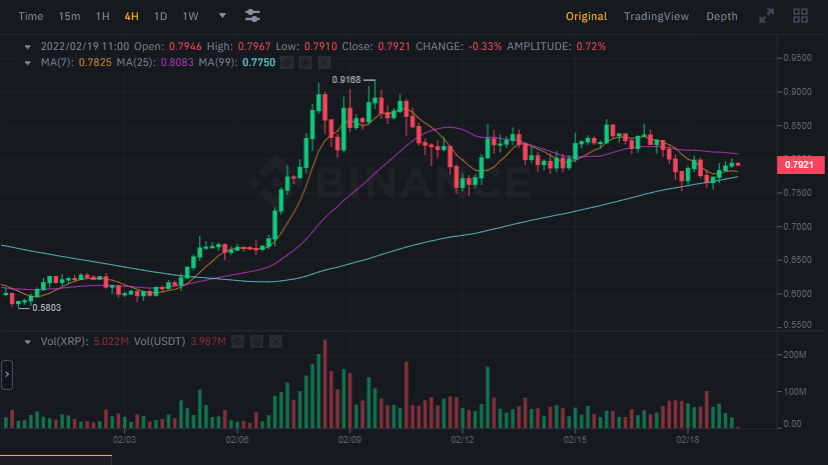Hide the MA indicator lines

click(x=287, y=63)
